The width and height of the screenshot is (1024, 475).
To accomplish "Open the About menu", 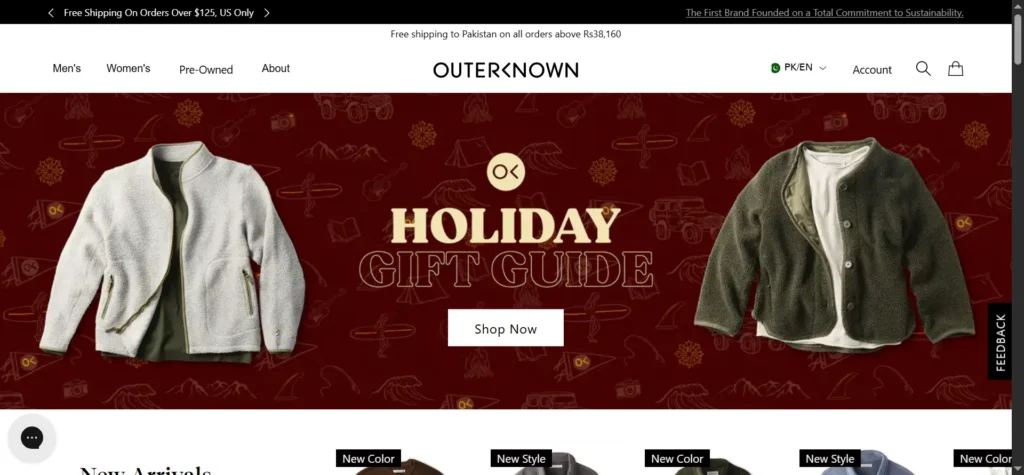I will tap(276, 68).
